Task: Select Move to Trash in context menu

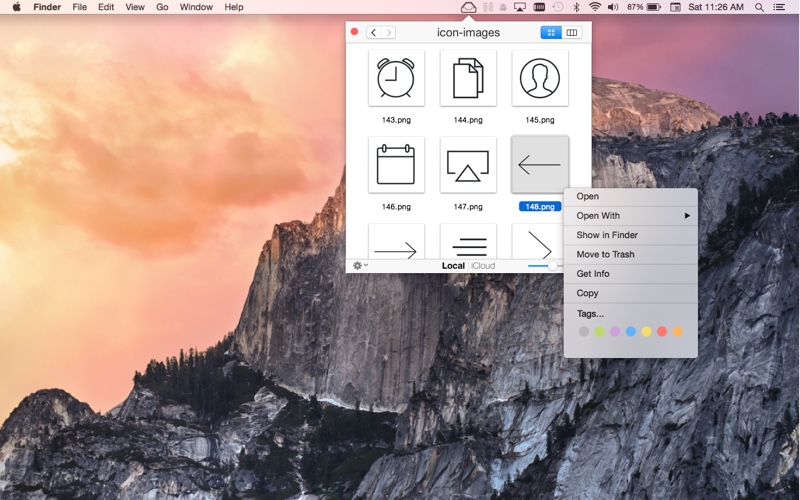Action: pos(605,255)
